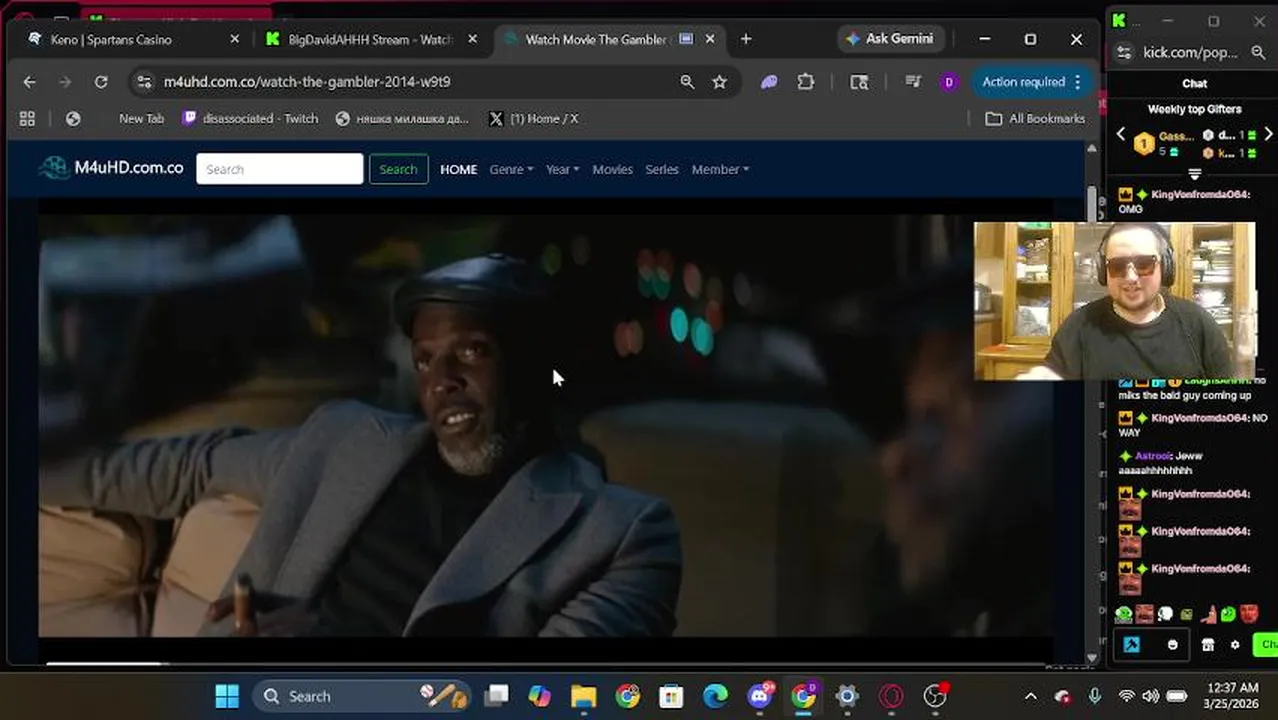1278x720 pixels.
Task: Close the Watch Movie The Gambler tab
Action: pyautogui.click(x=710, y=39)
